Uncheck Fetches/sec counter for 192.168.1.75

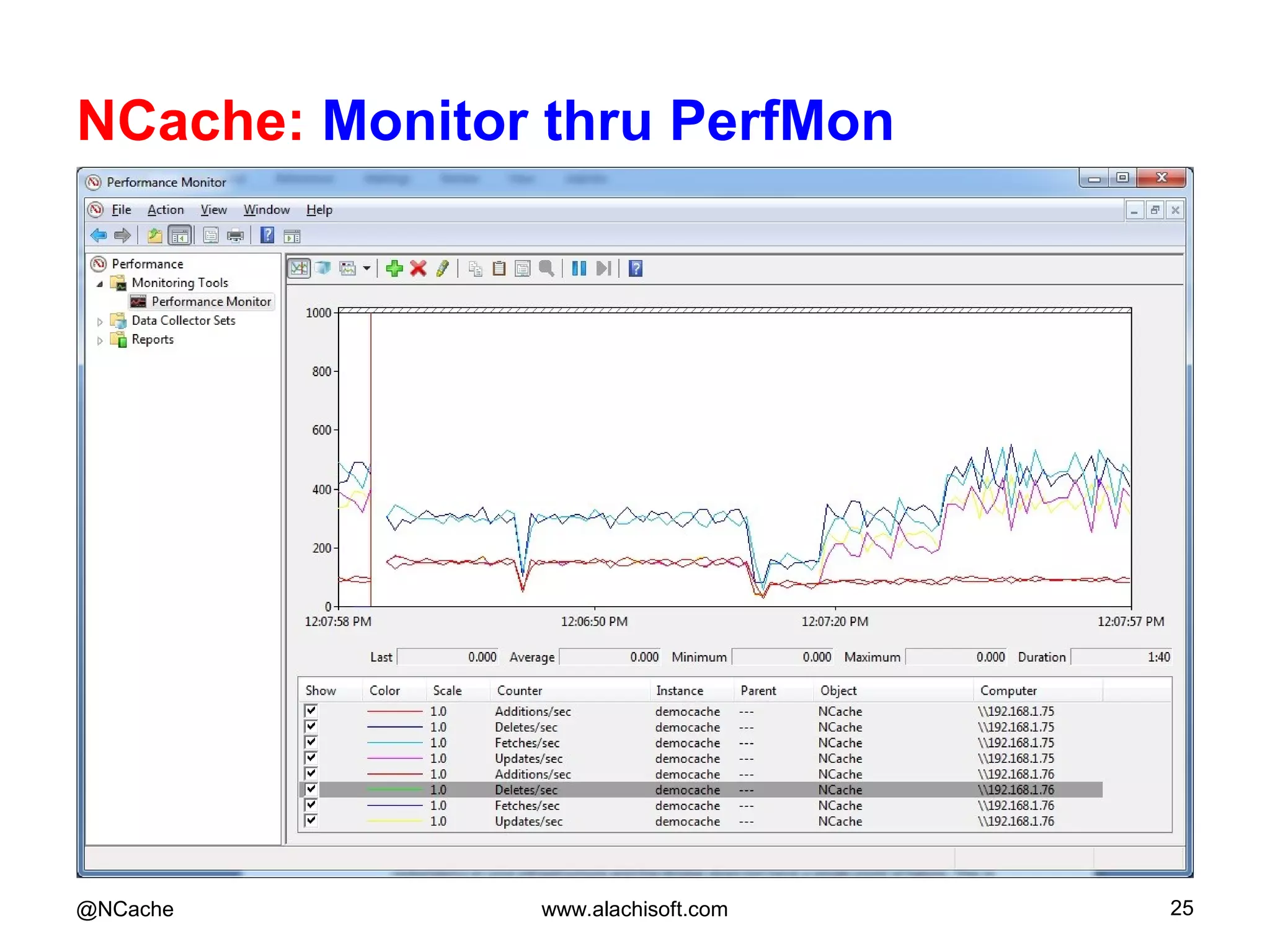(x=311, y=742)
